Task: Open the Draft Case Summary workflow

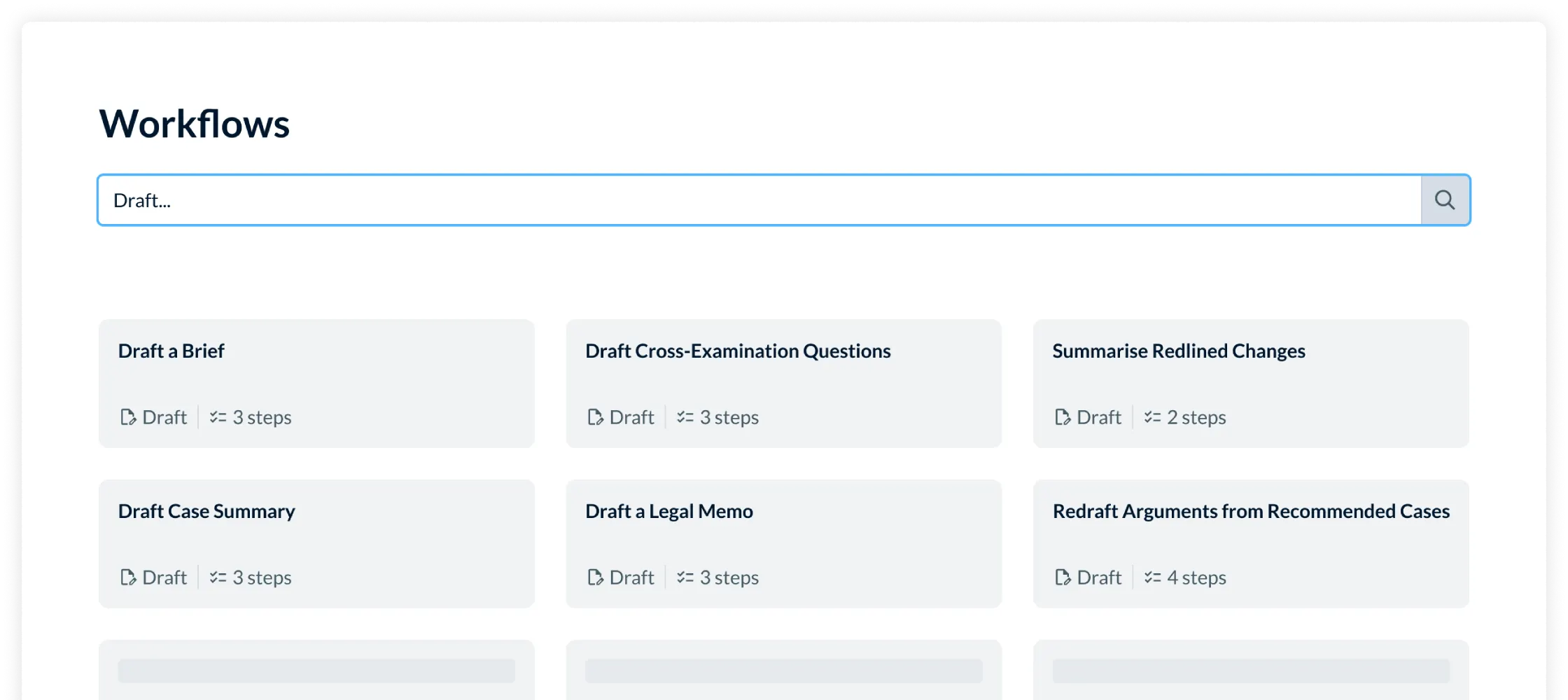Action: pyautogui.click(x=316, y=543)
